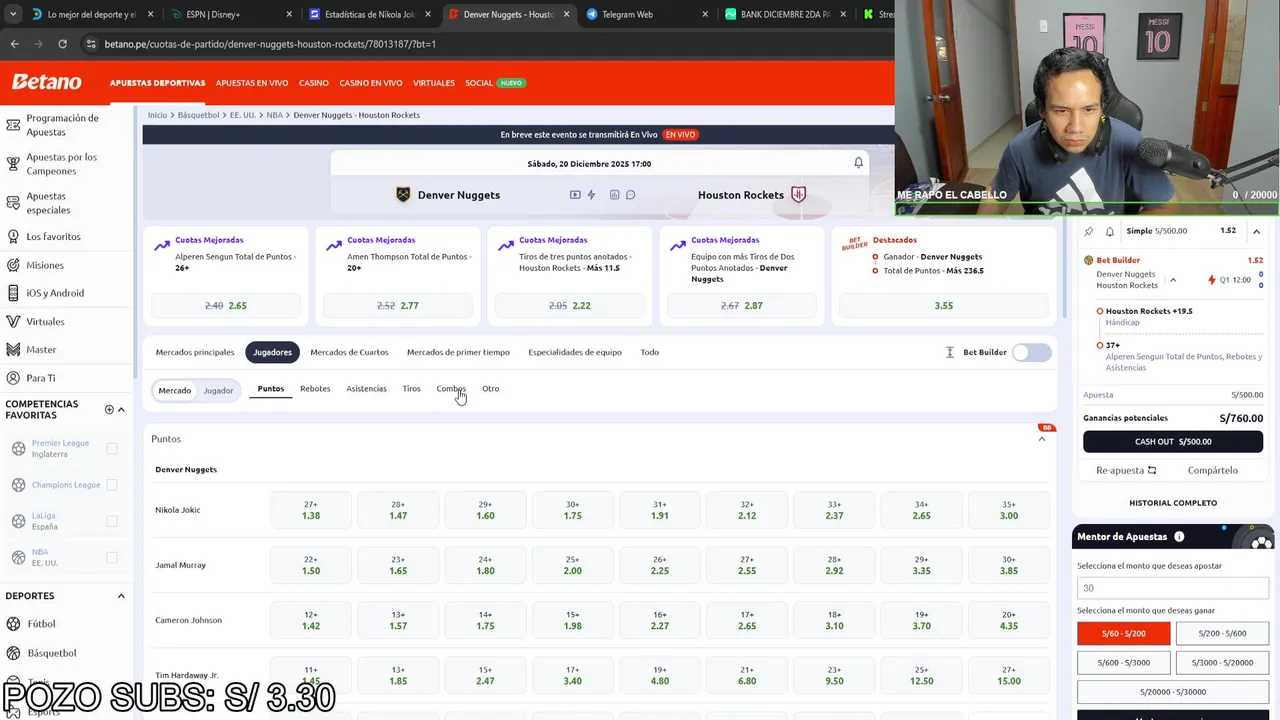
Task: Open the browser tab search chevron
Action: click(x=12, y=14)
